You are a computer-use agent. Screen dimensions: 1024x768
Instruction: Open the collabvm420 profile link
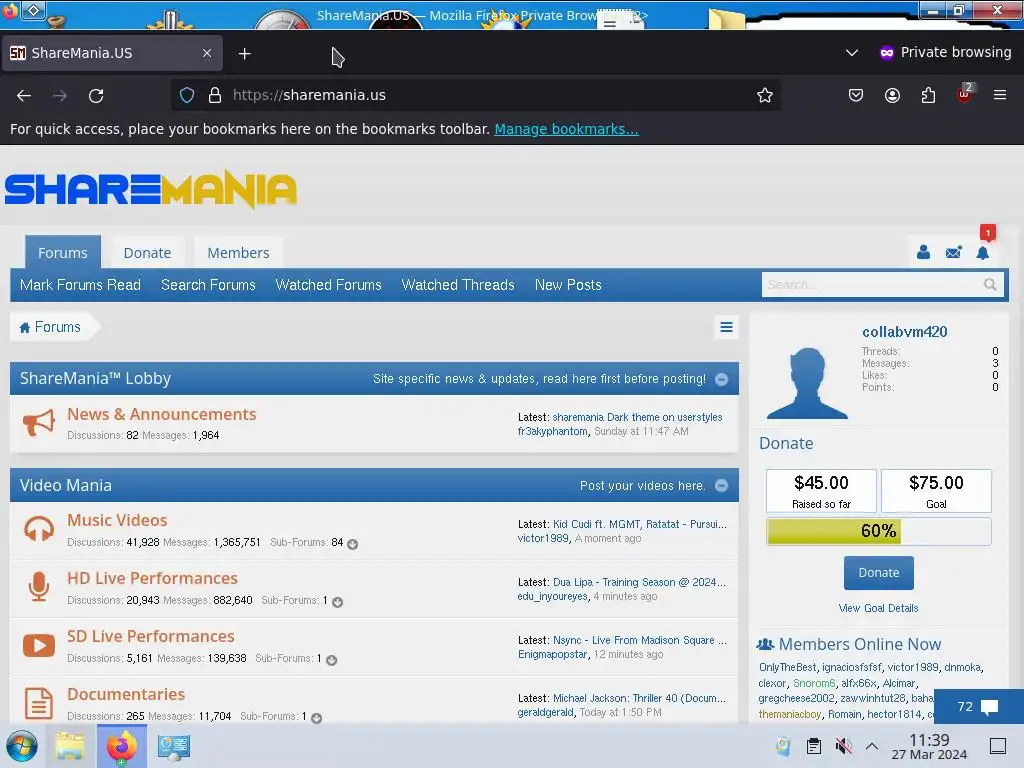[904, 332]
